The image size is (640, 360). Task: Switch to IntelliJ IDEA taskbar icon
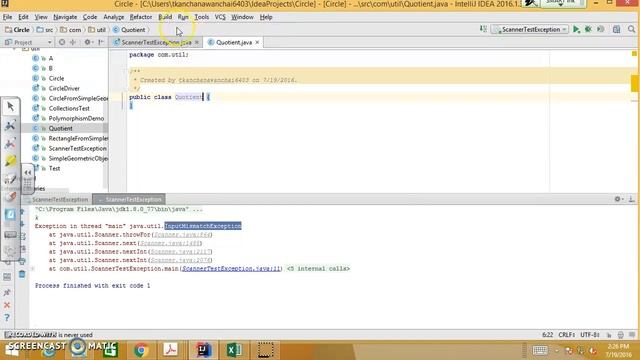[203, 350]
